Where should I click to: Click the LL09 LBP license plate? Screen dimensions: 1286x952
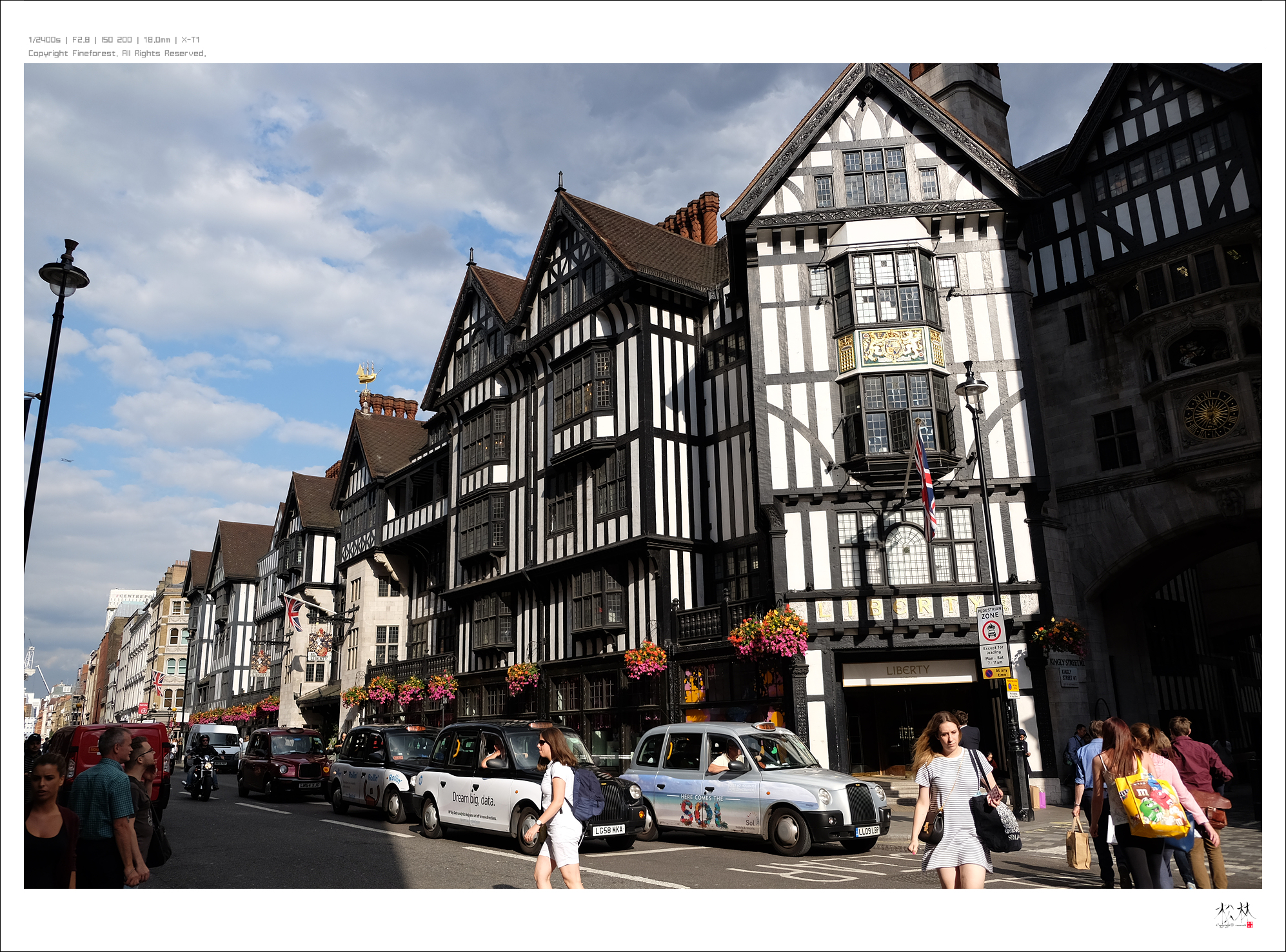[867, 831]
